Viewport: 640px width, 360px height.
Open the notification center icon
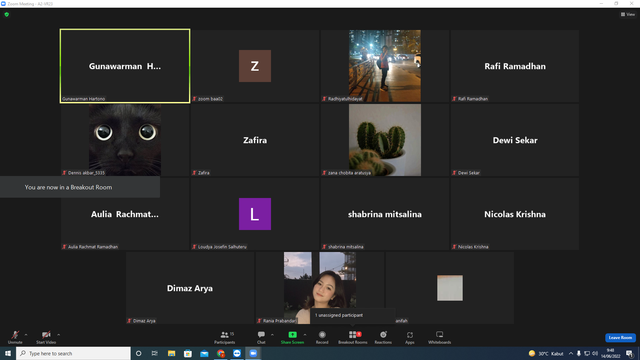pos(629,353)
